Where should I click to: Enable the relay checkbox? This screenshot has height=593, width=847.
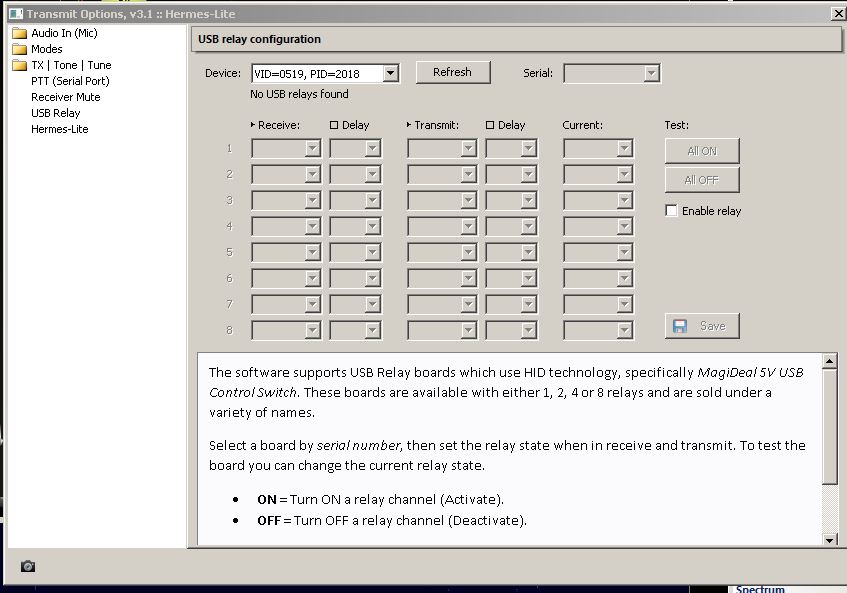(x=671, y=211)
